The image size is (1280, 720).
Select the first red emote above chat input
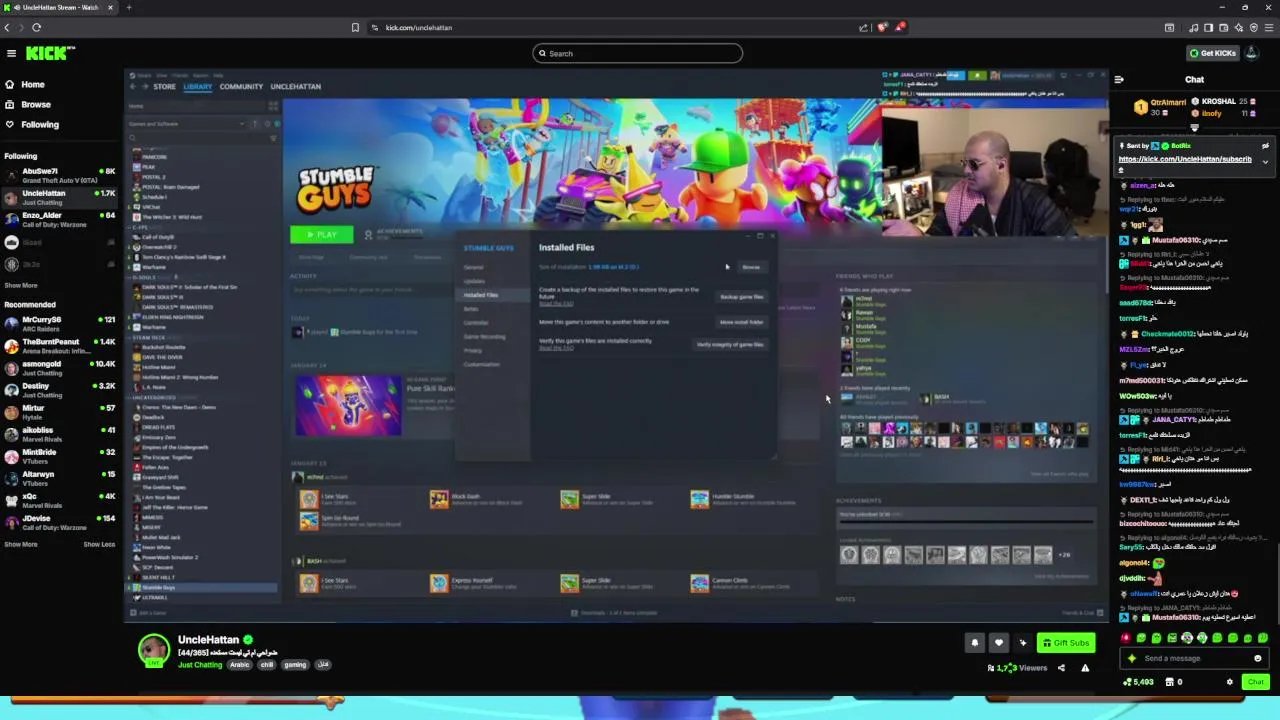click(1127, 638)
